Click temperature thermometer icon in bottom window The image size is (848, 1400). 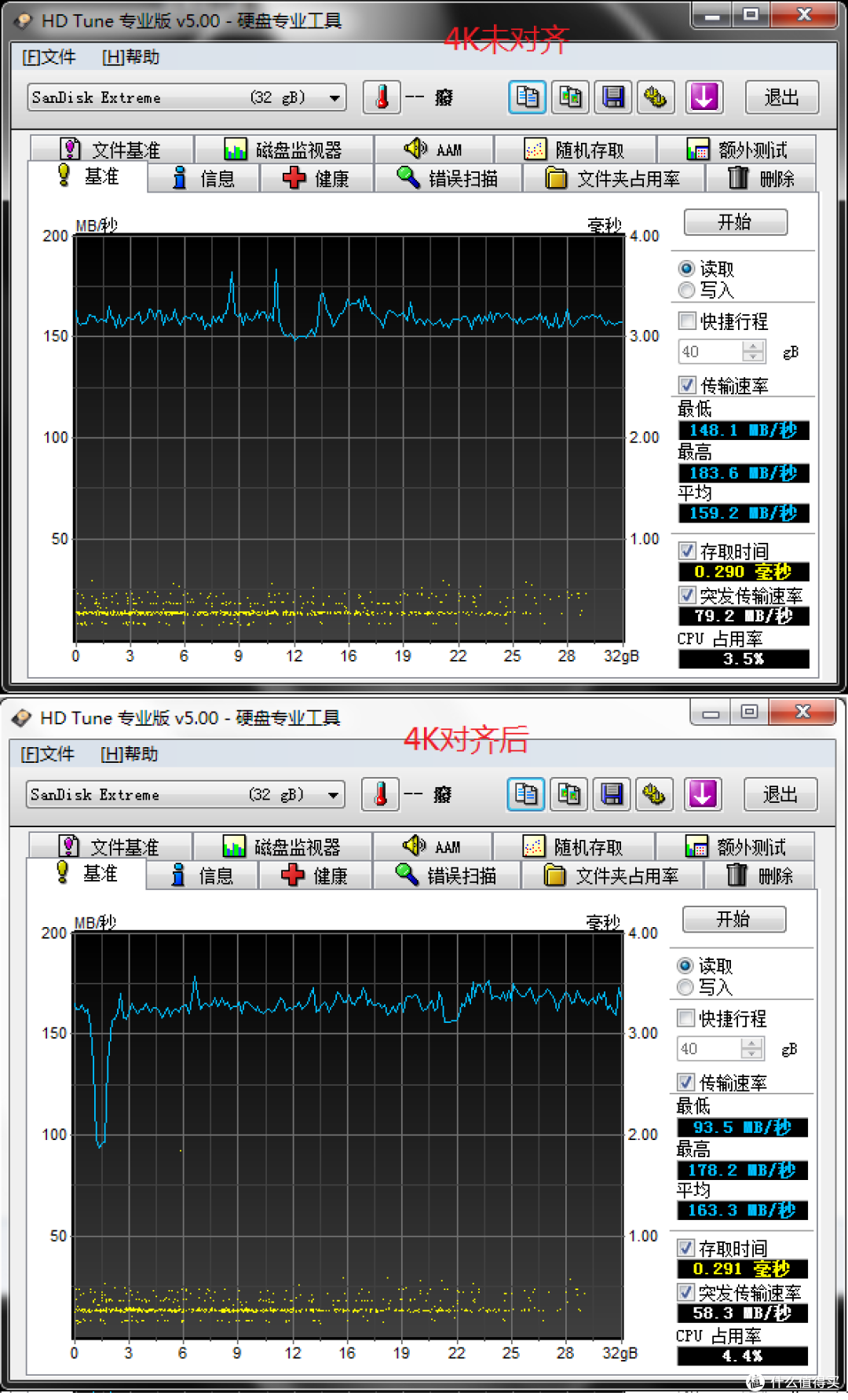point(380,794)
